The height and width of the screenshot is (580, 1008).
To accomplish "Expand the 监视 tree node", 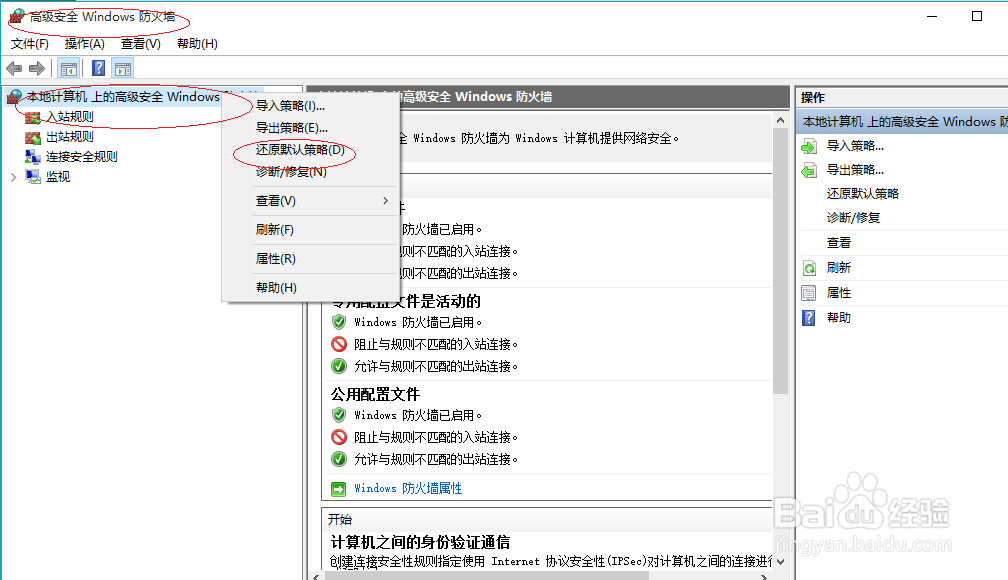I will 14,177.
